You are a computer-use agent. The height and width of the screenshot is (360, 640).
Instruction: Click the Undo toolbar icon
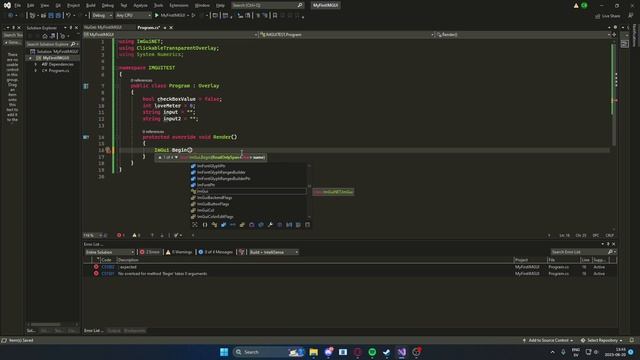[68, 16]
